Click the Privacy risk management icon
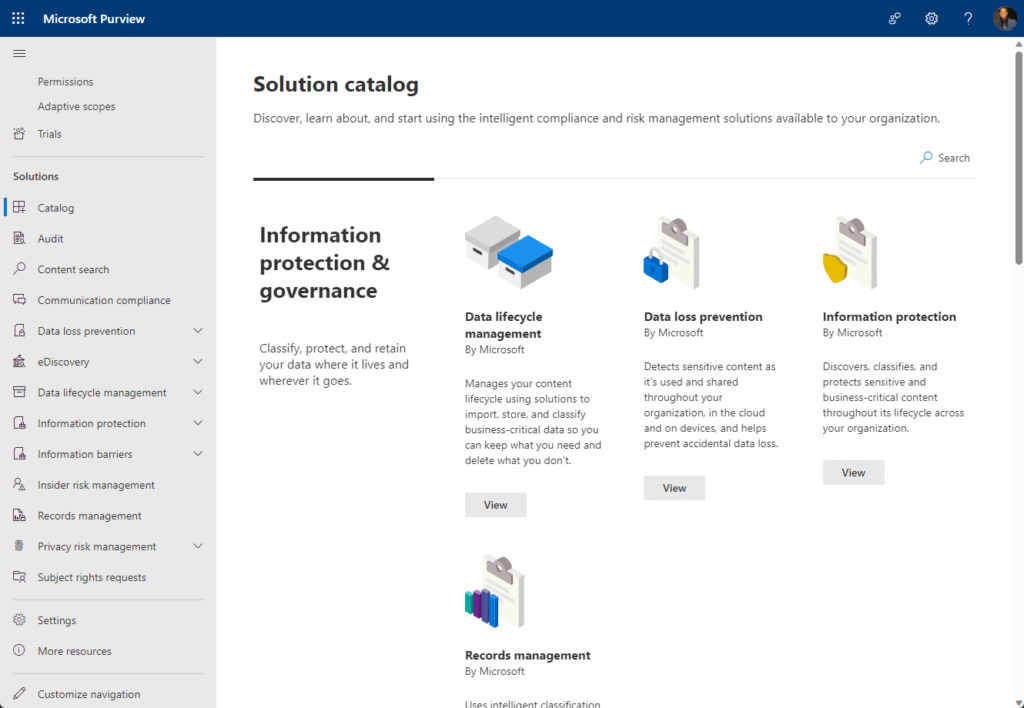Viewport: 1024px width, 708px height. (19, 546)
